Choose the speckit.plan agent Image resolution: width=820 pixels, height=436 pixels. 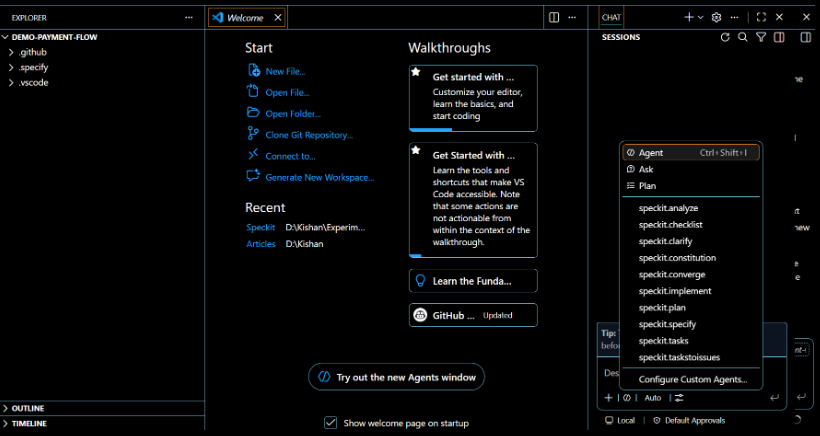pos(691,308)
